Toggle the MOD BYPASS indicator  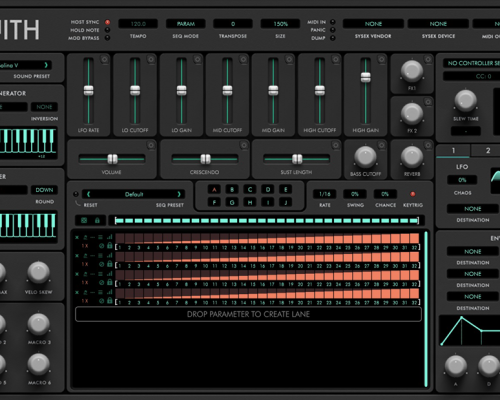click(x=107, y=38)
